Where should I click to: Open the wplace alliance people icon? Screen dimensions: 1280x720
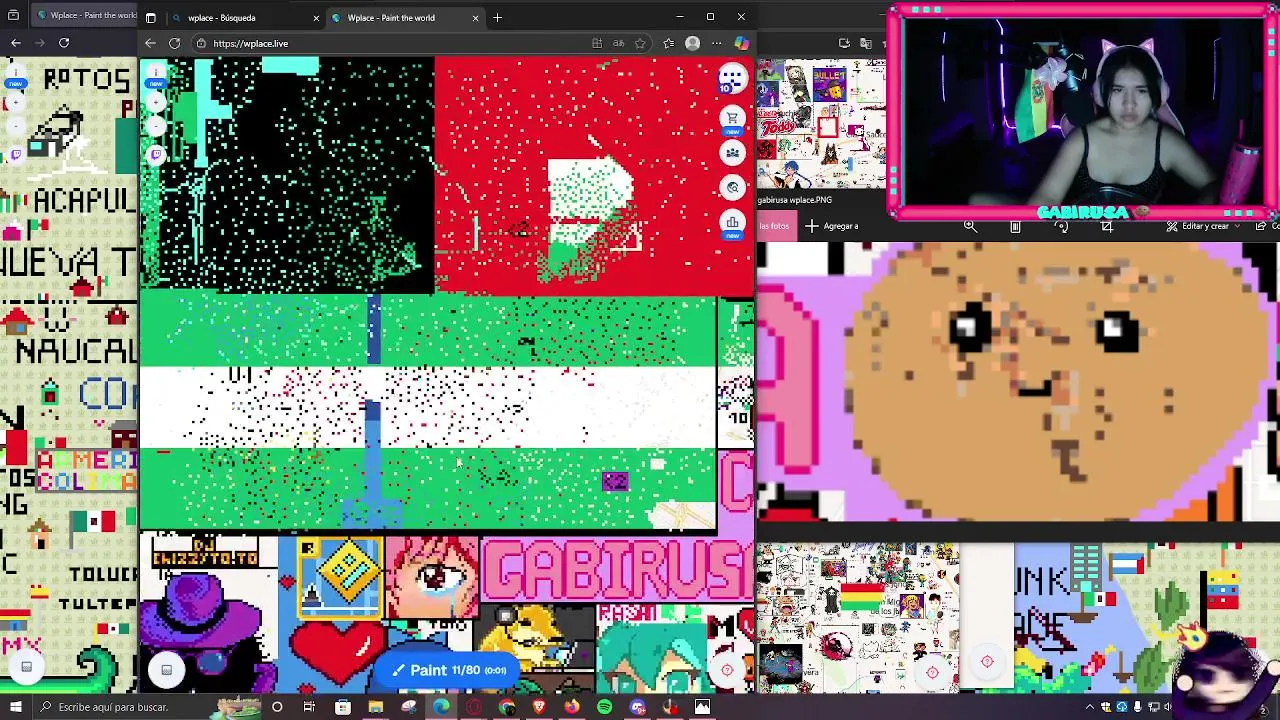click(x=733, y=153)
